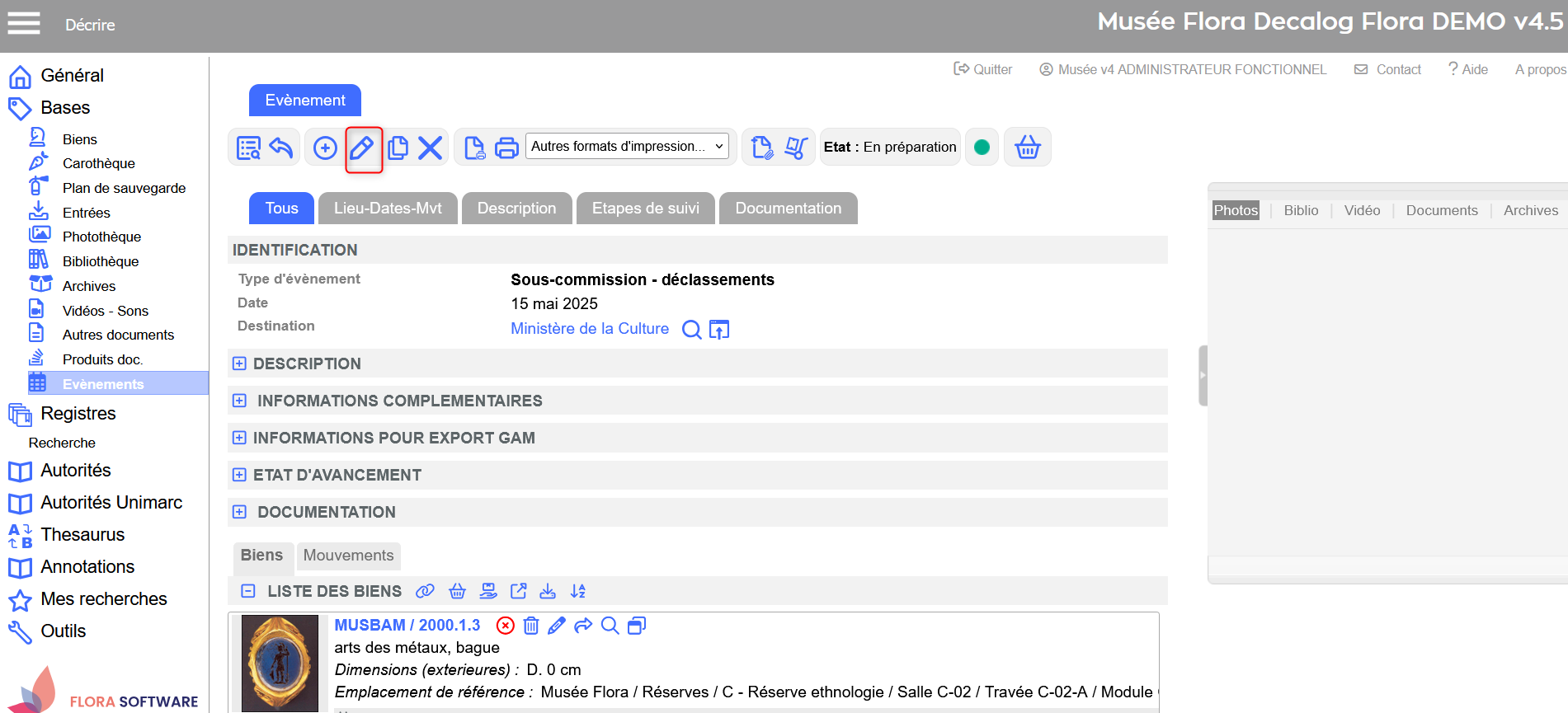
Task: Click the pencil edit icon in toolbar
Action: (x=363, y=148)
